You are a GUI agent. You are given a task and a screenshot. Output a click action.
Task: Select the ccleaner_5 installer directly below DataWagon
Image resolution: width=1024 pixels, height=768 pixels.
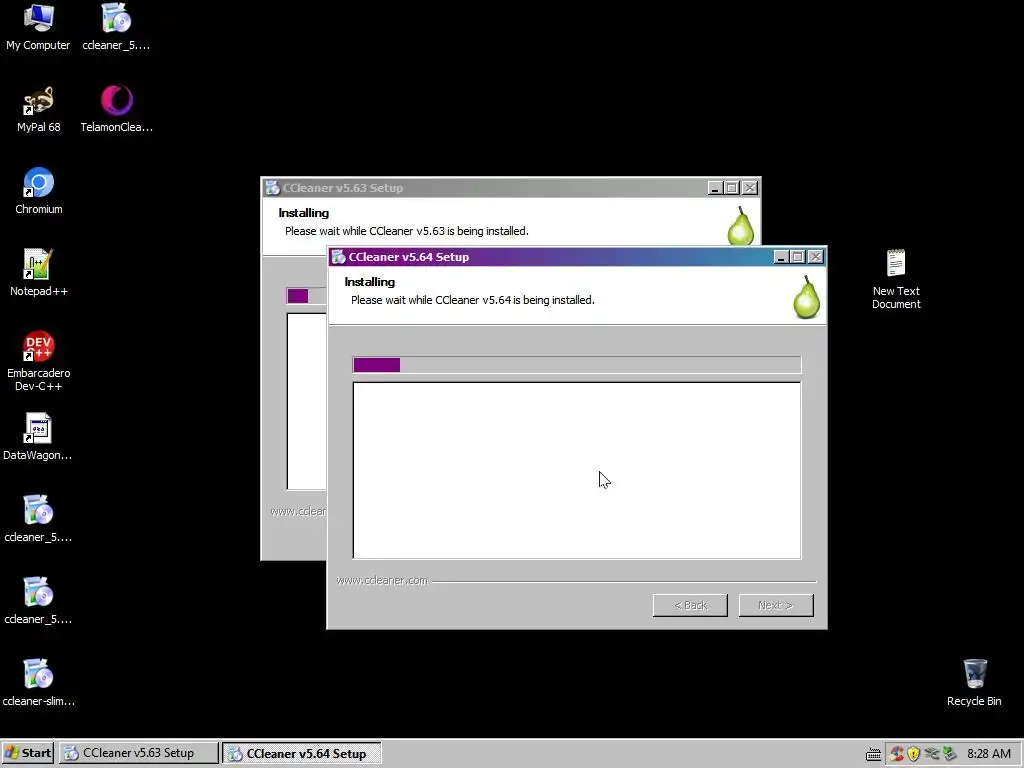point(38,510)
